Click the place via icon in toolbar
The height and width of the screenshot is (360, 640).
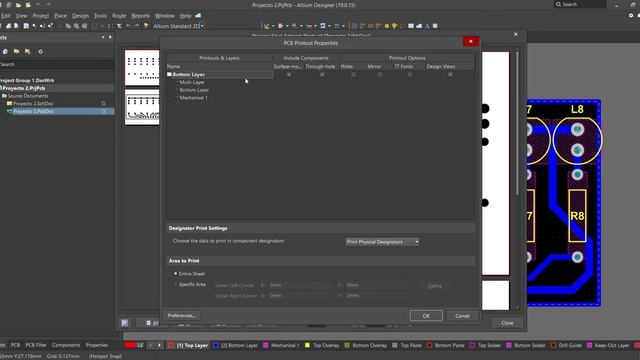pyautogui.click(x=394, y=26)
